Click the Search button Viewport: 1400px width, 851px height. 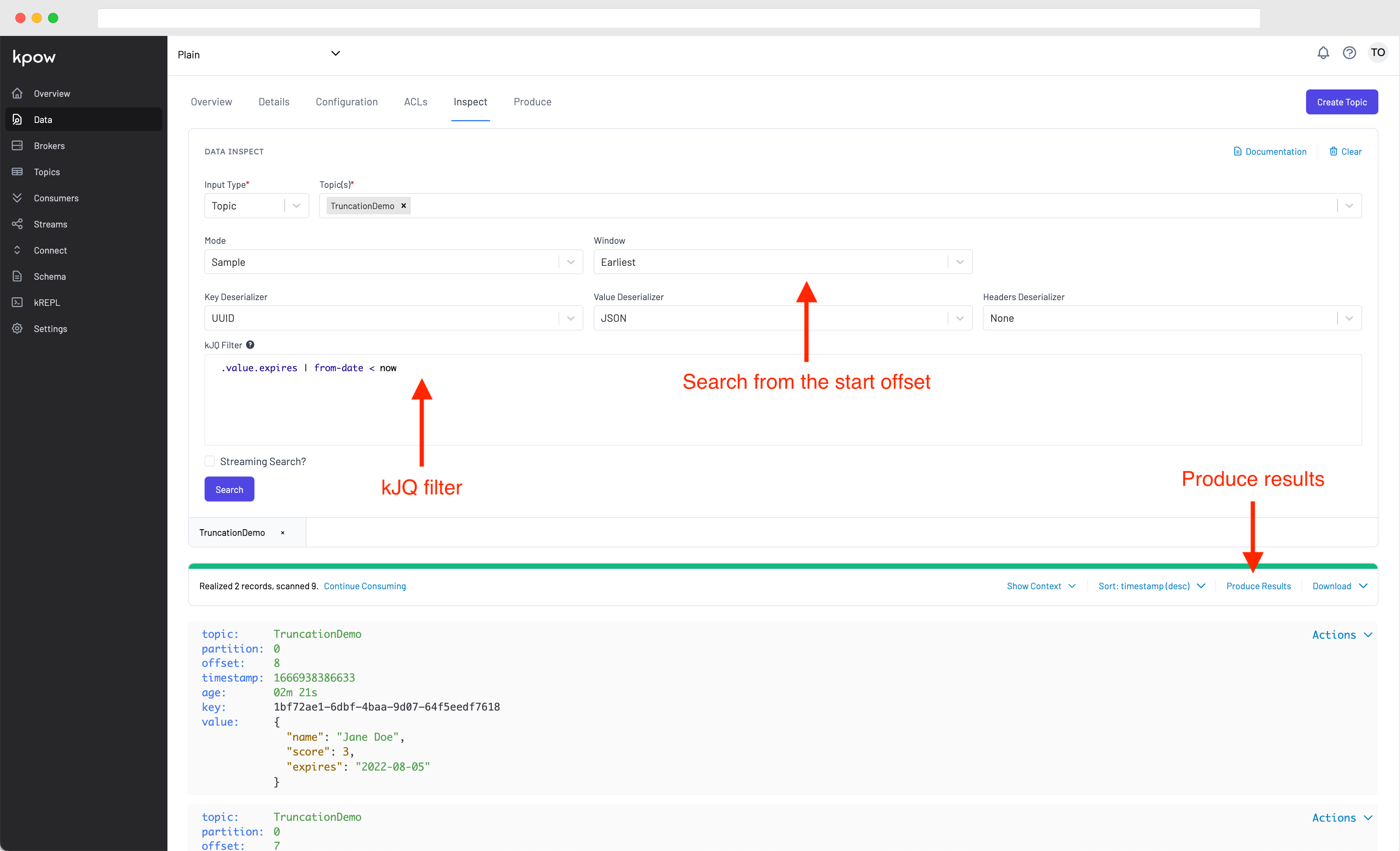[229, 490]
